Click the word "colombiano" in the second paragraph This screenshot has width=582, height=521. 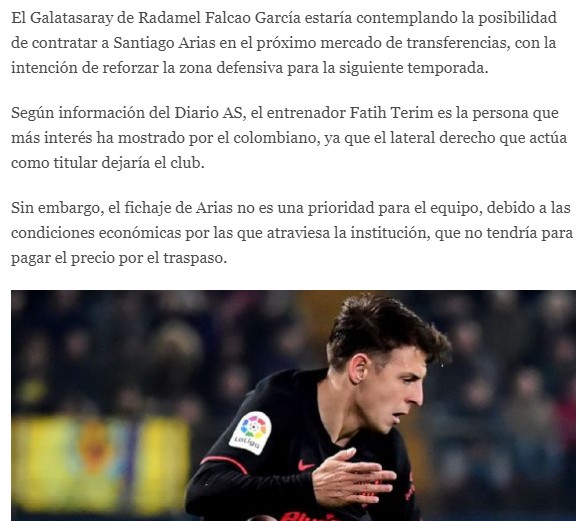click(x=276, y=138)
